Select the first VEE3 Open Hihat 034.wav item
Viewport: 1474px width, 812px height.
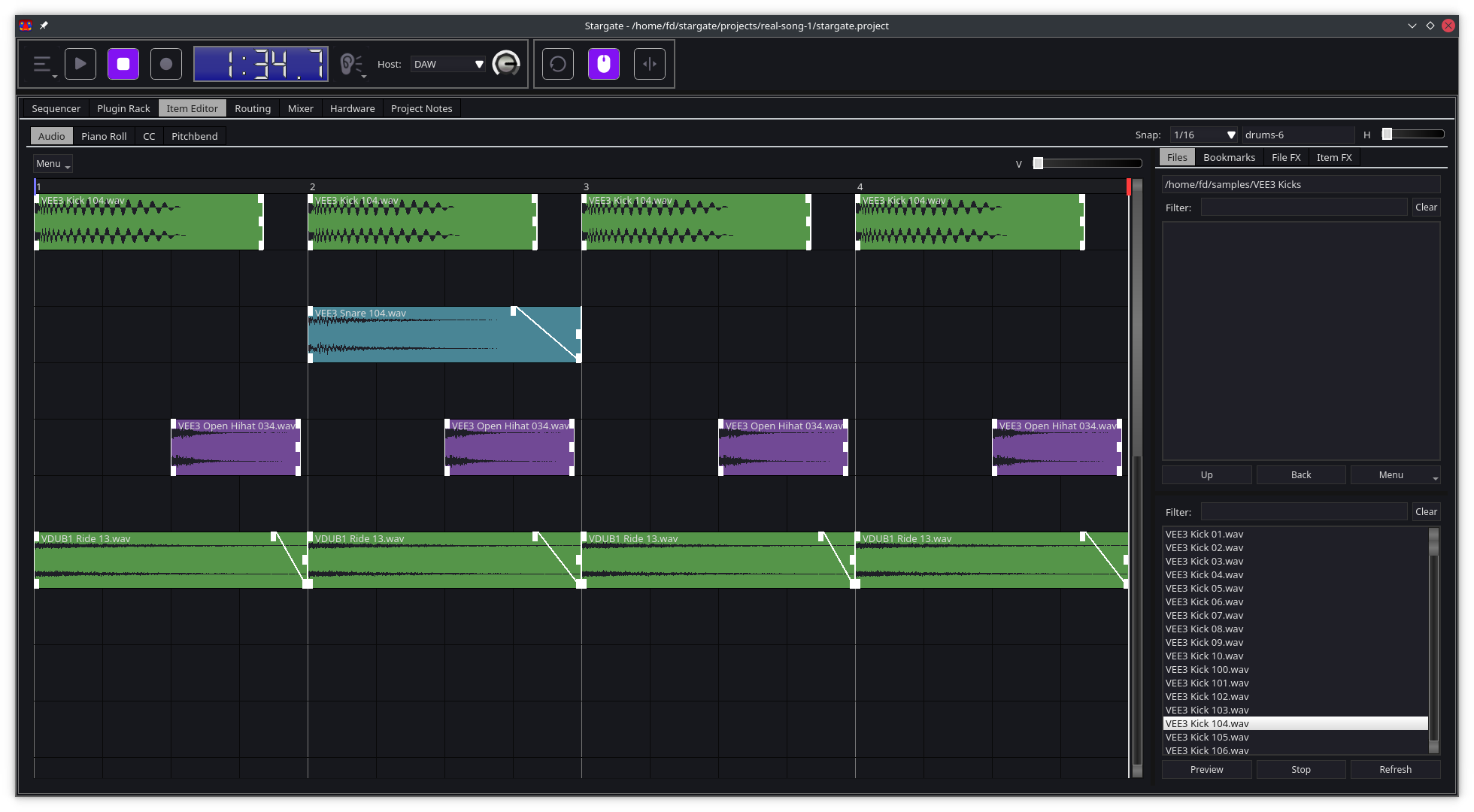pos(236,447)
